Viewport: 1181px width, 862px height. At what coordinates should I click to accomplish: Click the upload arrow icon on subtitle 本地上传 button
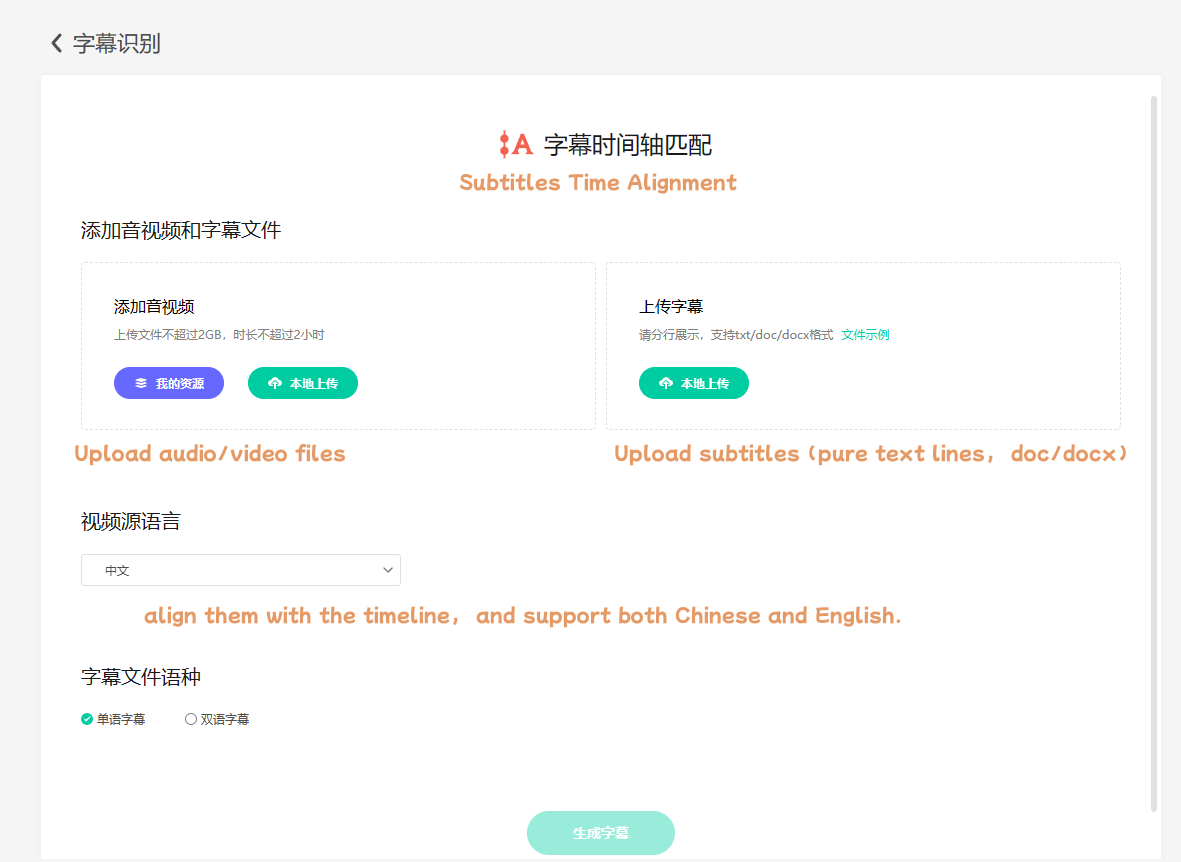667,383
